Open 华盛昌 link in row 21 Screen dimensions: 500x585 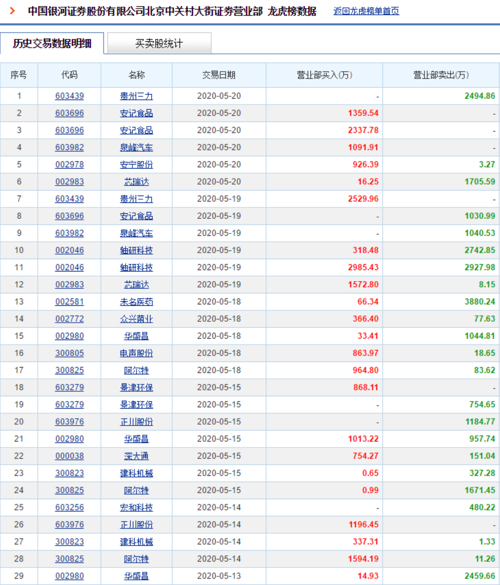[x=136, y=439]
